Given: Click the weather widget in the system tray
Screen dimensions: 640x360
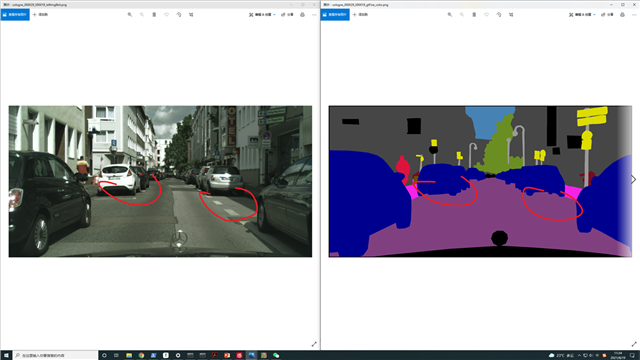Looking at the screenshot, I should point(562,356).
